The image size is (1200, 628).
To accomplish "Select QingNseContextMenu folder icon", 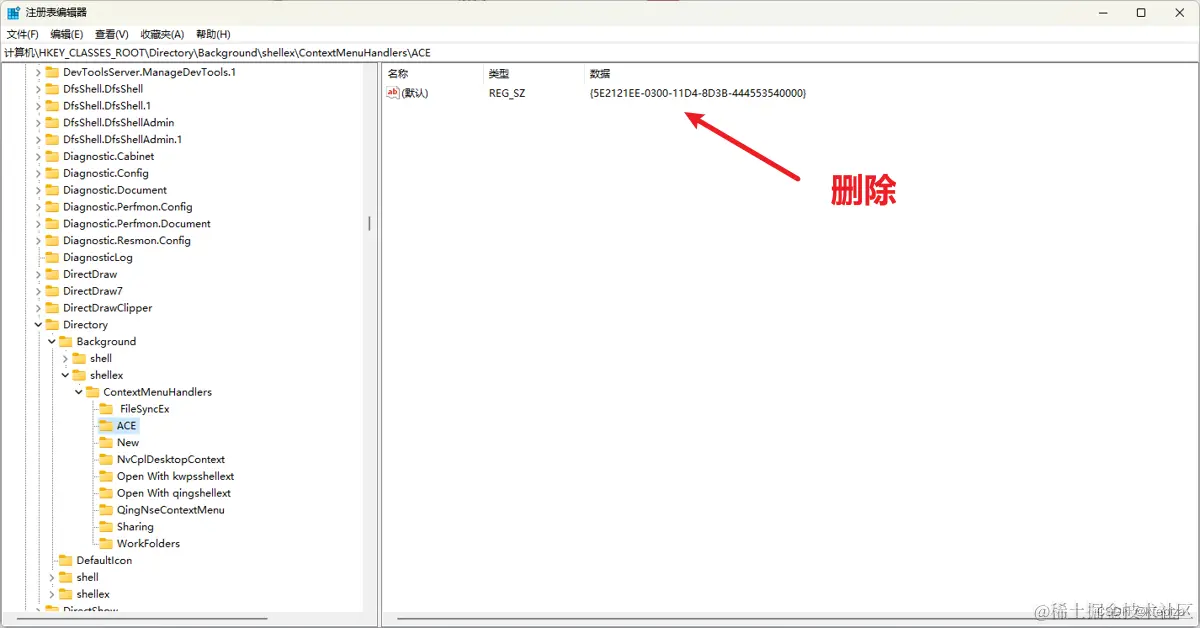I will [x=106, y=510].
